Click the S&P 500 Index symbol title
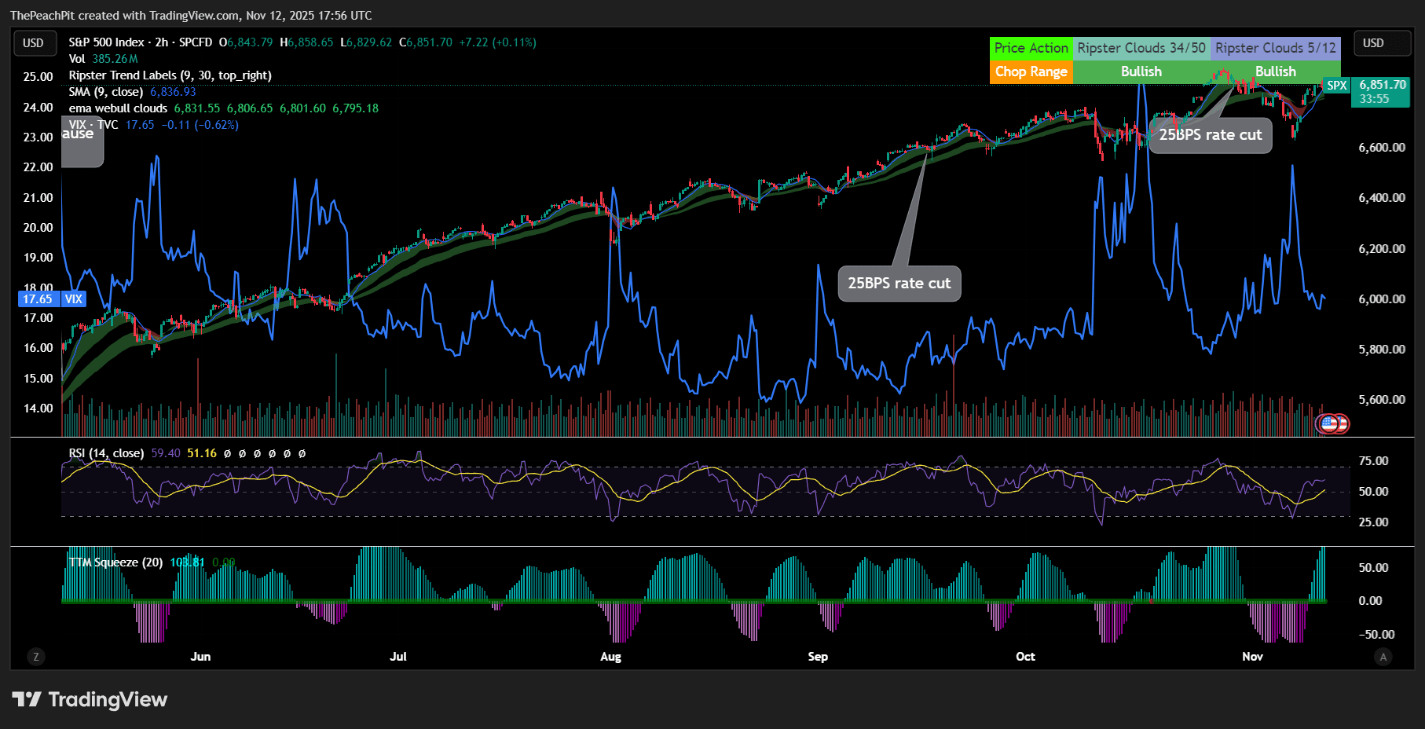Screen dimensions: 1425x729 118,42
